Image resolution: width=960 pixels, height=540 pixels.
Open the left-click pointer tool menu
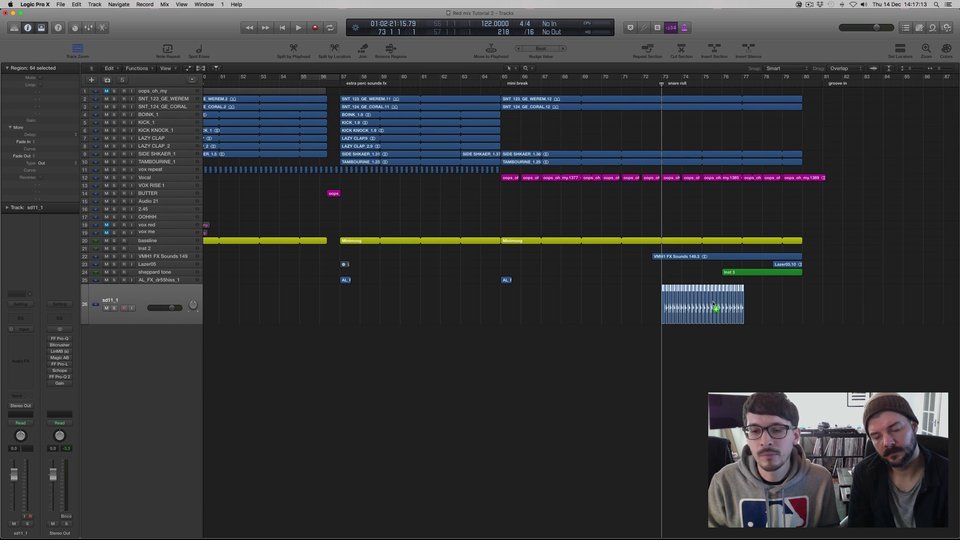point(509,69)
